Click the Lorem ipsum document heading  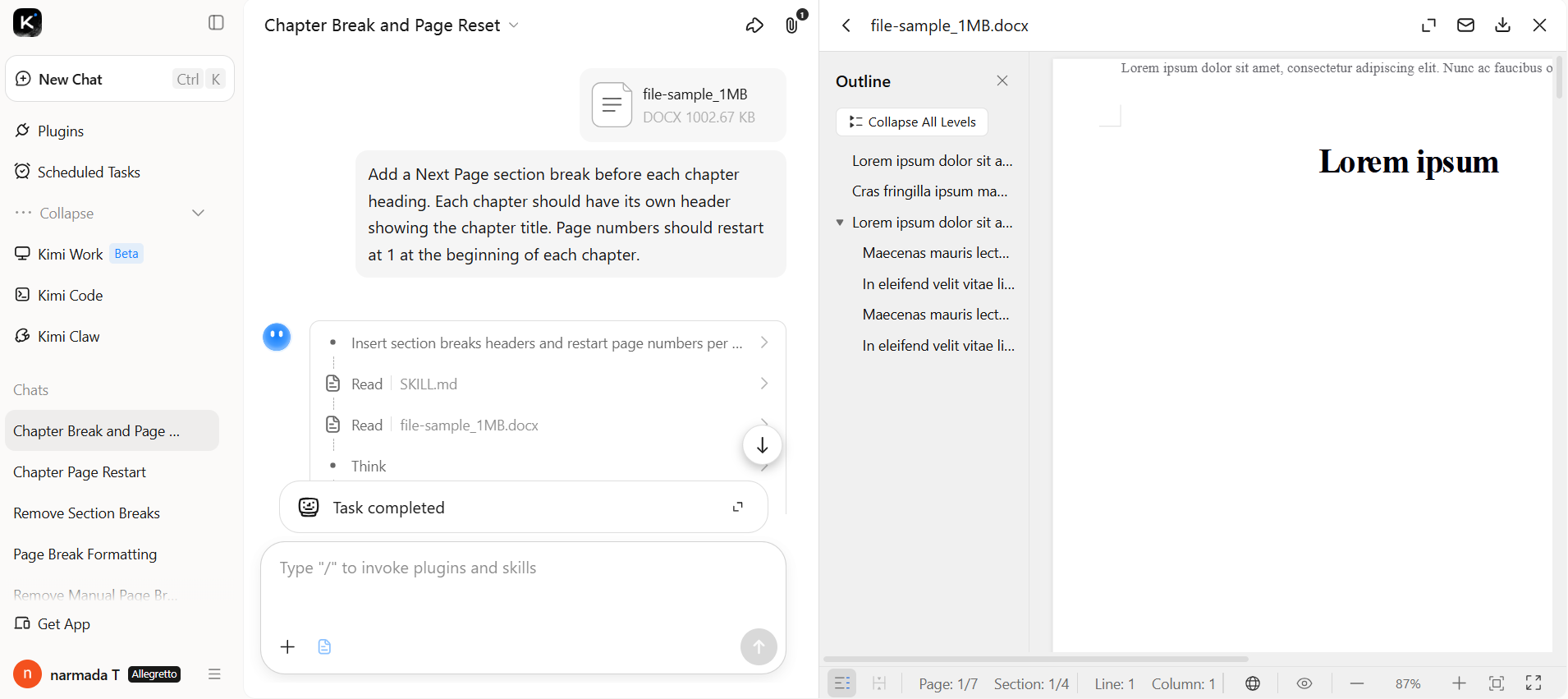[1409, 162]
